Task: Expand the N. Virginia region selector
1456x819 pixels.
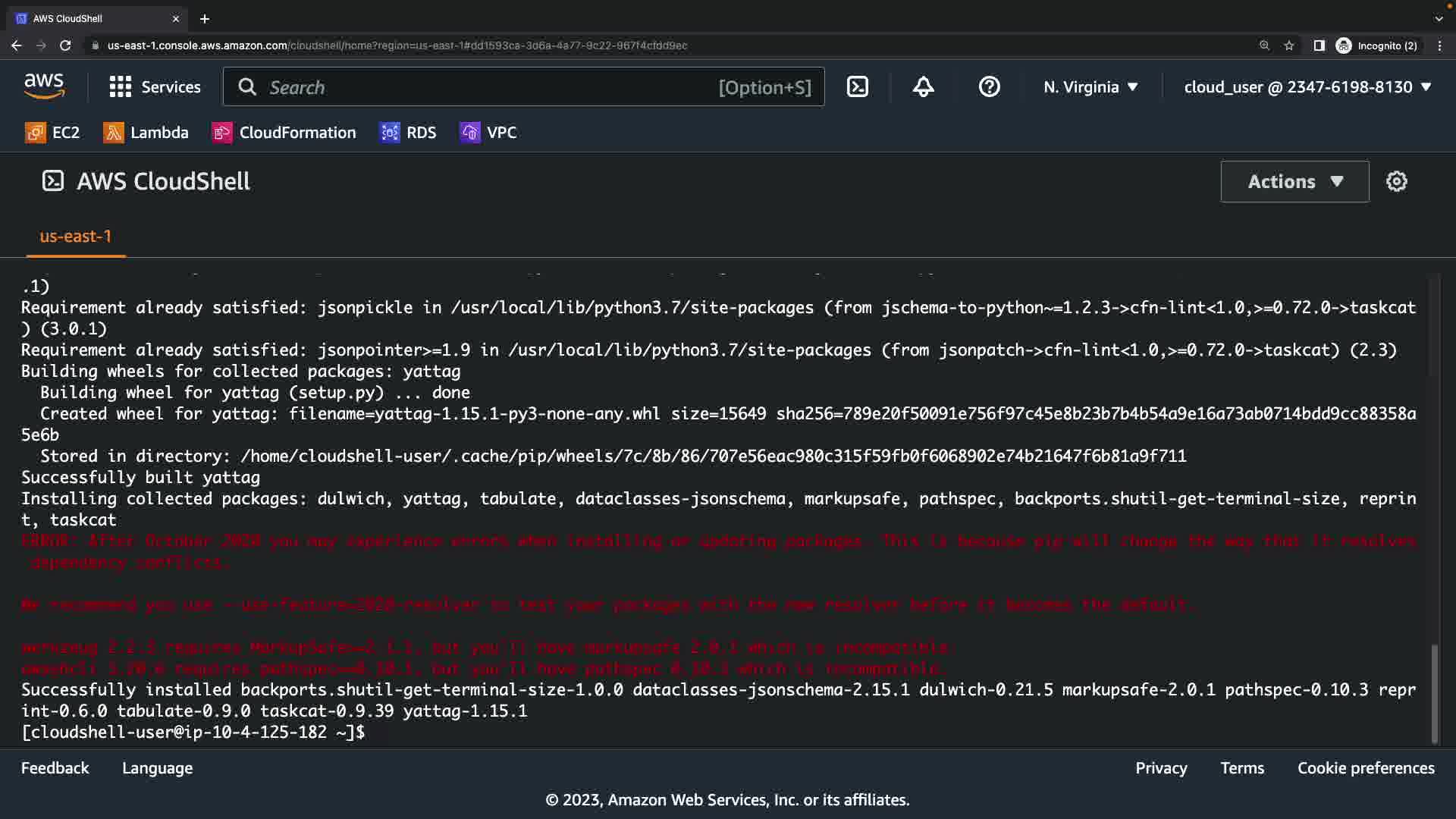Action: [1090, 87]
